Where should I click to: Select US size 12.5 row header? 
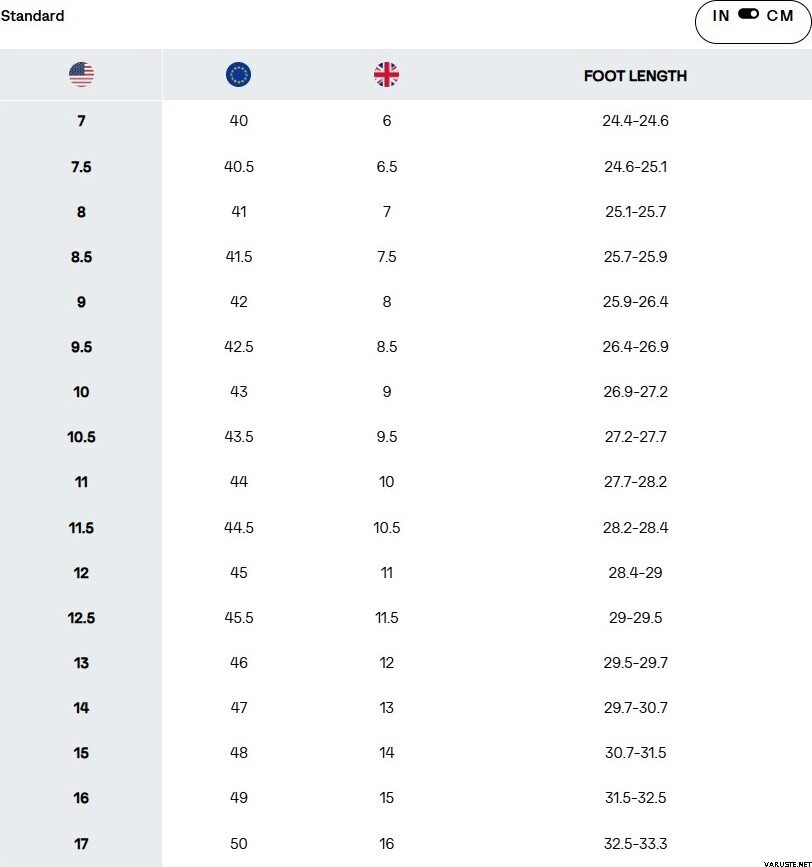pos(81,618)
